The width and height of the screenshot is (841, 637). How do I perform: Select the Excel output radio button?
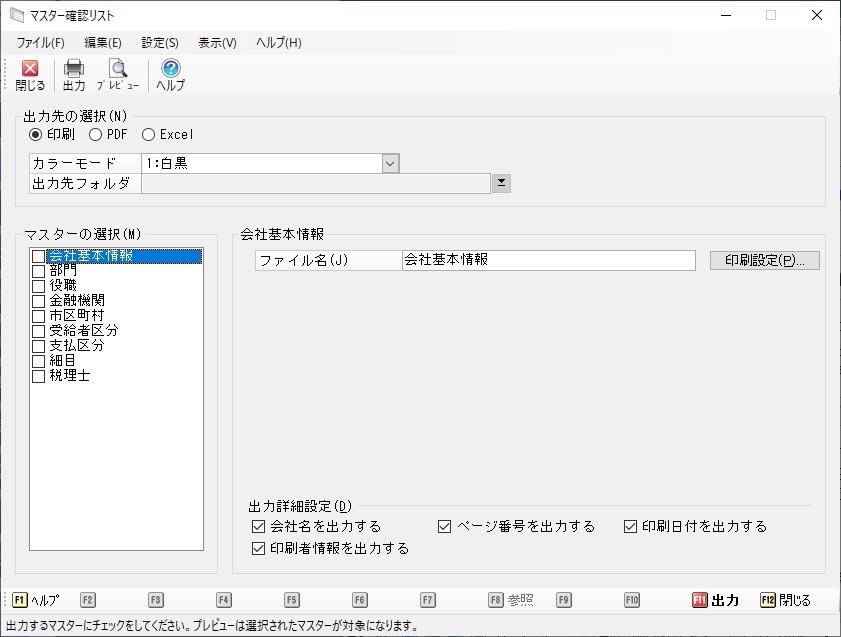[x=149, y=134]
